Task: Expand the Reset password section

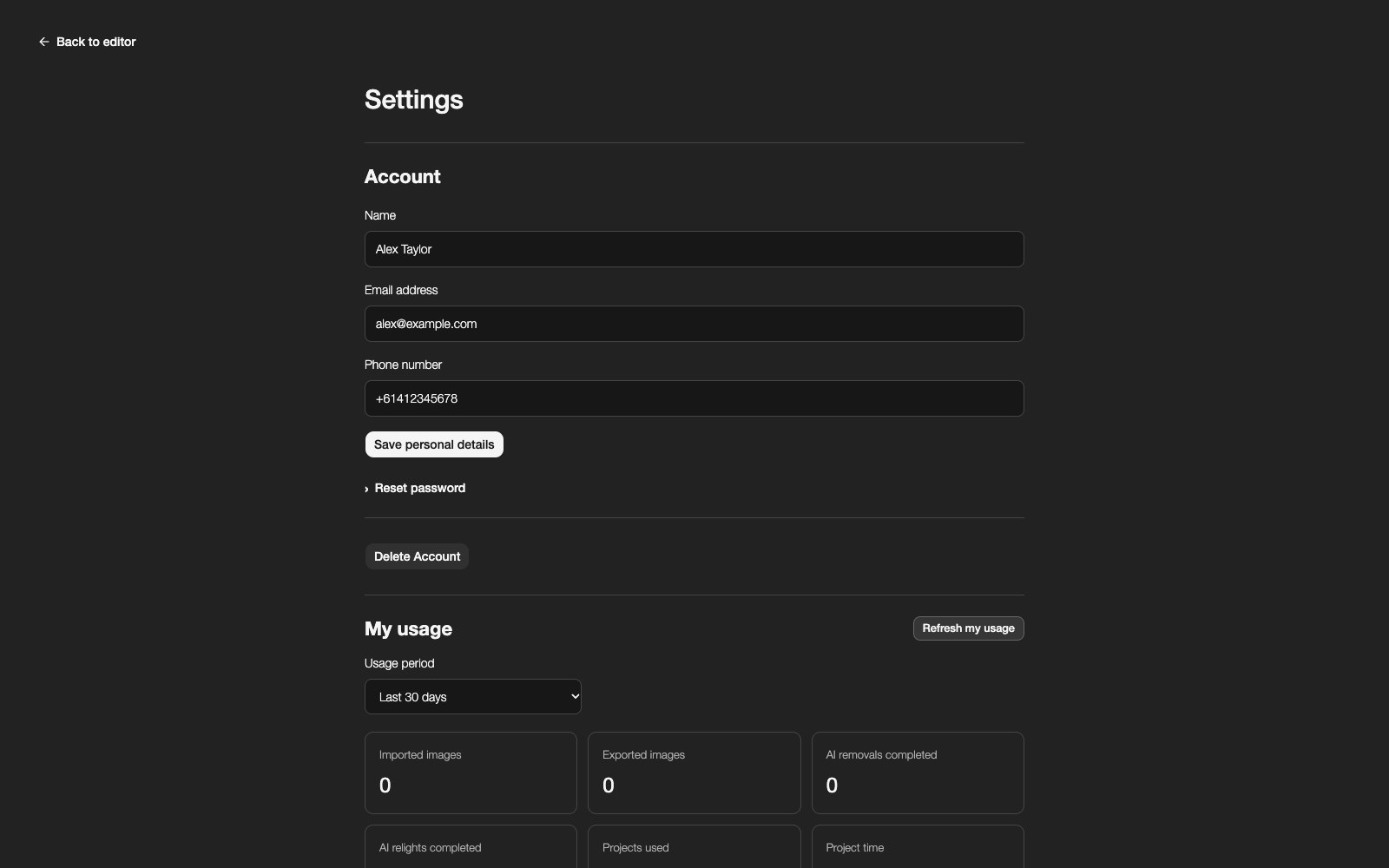Action: pyautogui.click(x=415, y=489)
